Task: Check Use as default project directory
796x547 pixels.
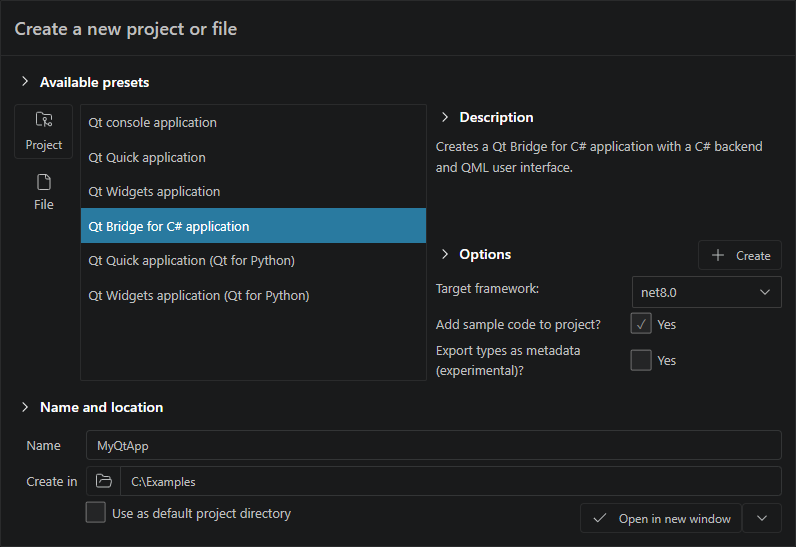Action: tap(95, 513)
